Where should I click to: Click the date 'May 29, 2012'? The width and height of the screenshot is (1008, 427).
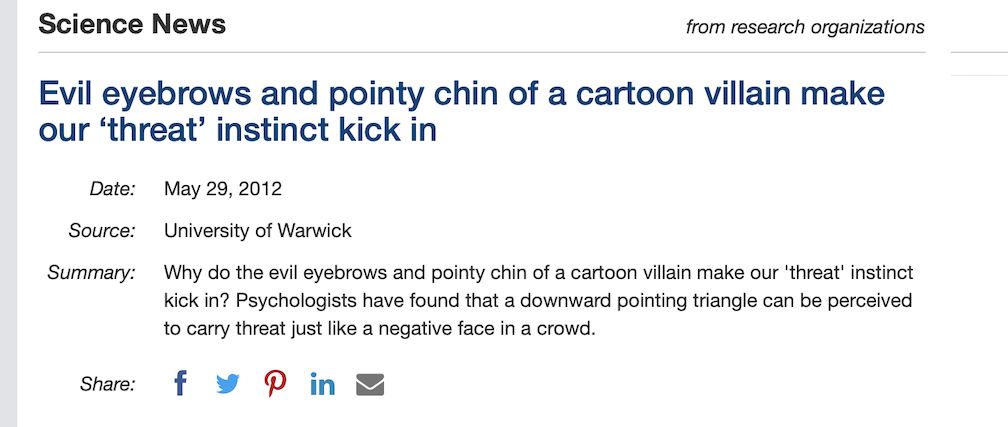[223, 188]
